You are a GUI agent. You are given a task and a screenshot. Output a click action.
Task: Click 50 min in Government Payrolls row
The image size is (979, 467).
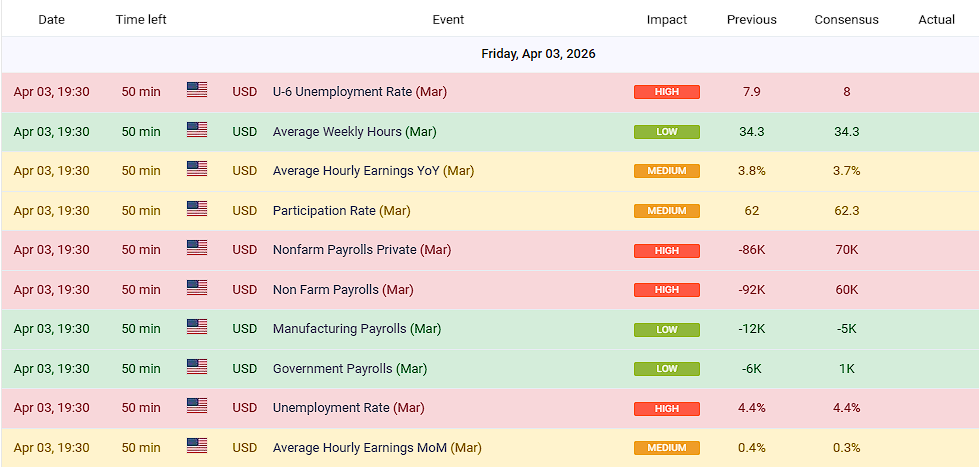[141, 369]
